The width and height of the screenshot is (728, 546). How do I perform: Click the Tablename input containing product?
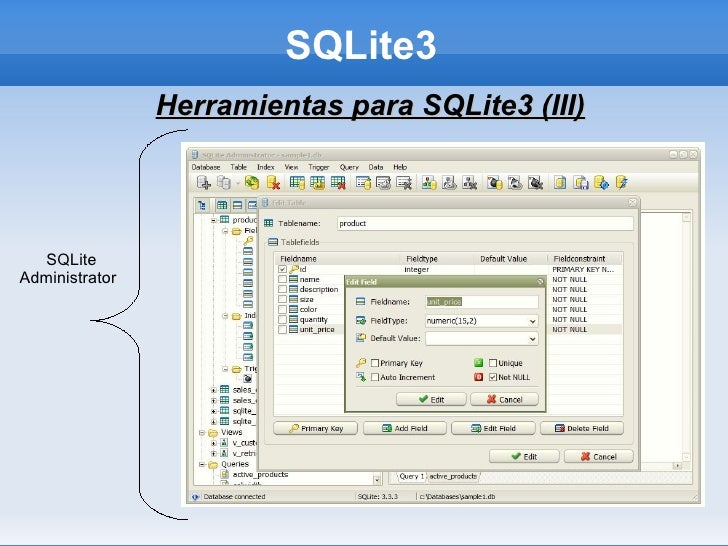tap(485, 224)
